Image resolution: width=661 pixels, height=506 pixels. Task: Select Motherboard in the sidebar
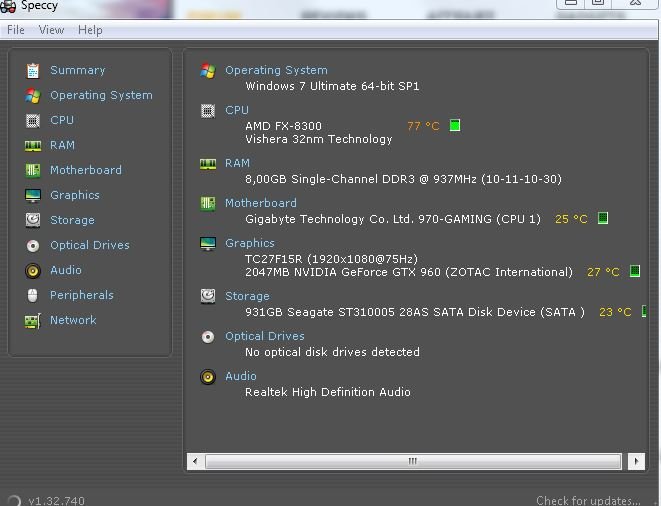86,170
